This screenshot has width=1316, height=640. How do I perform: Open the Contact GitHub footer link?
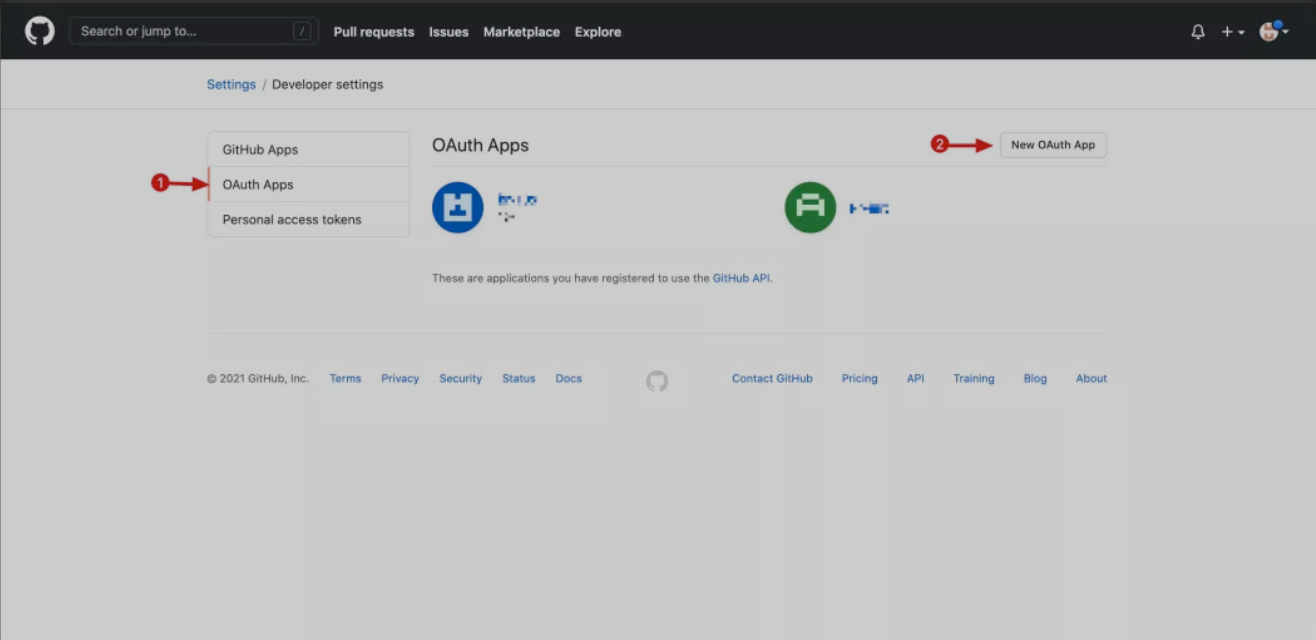coord(772,379)
